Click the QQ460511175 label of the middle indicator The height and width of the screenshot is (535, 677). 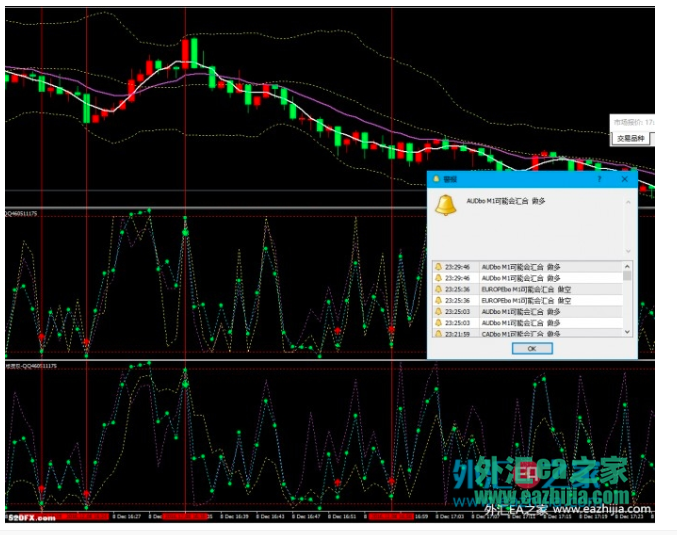[21, 213]
